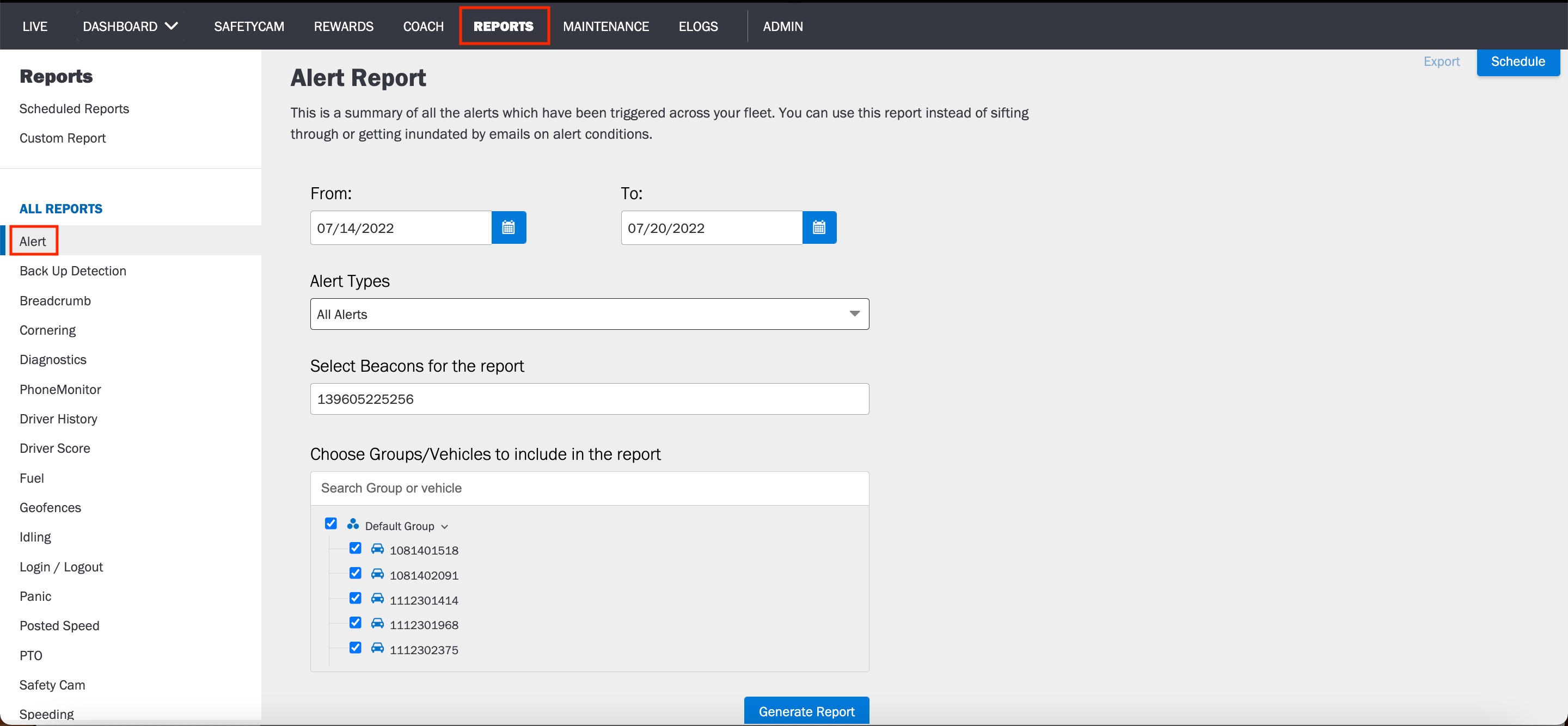Click the Search Group or vehicle field
The height and width of the screenshot is (726, 1568).
pyautogui.click(x=589, y=488)
